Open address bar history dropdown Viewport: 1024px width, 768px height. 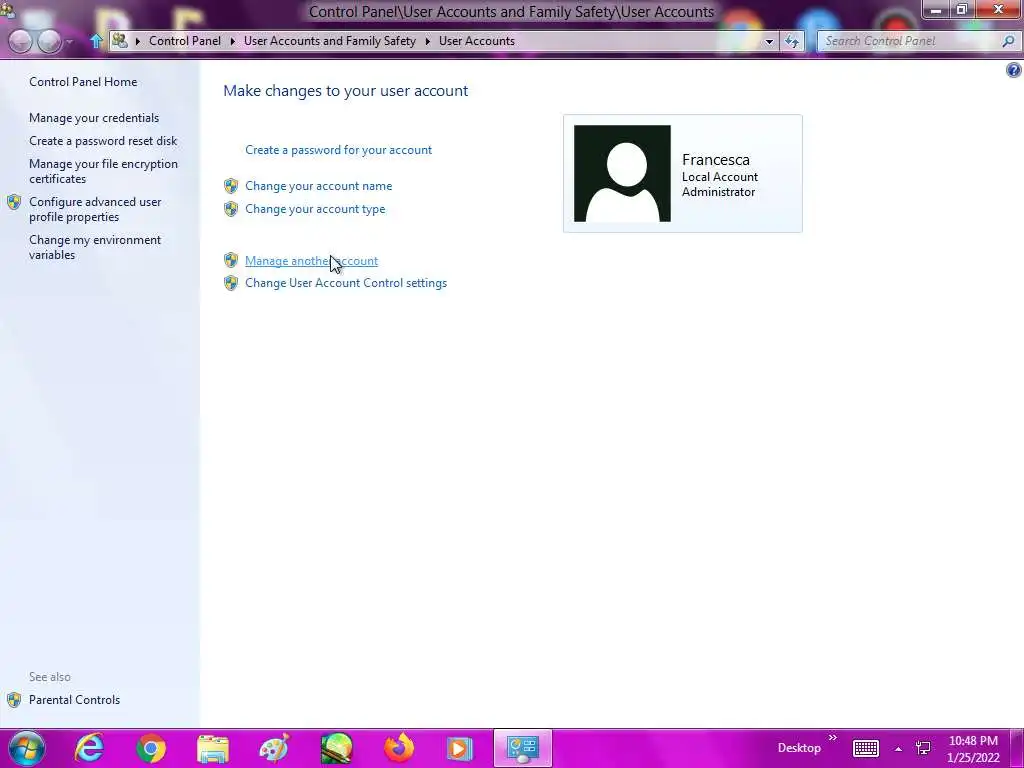point(769,41)
